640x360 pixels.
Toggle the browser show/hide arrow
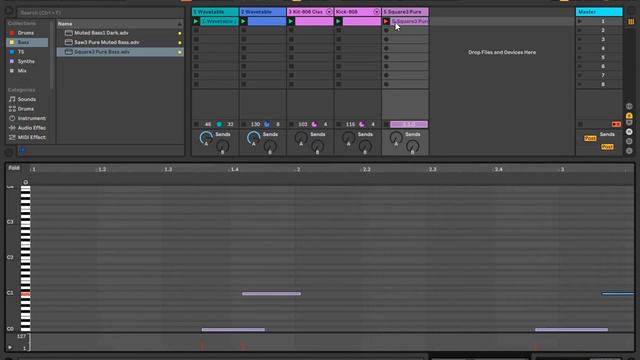(9, 11)
